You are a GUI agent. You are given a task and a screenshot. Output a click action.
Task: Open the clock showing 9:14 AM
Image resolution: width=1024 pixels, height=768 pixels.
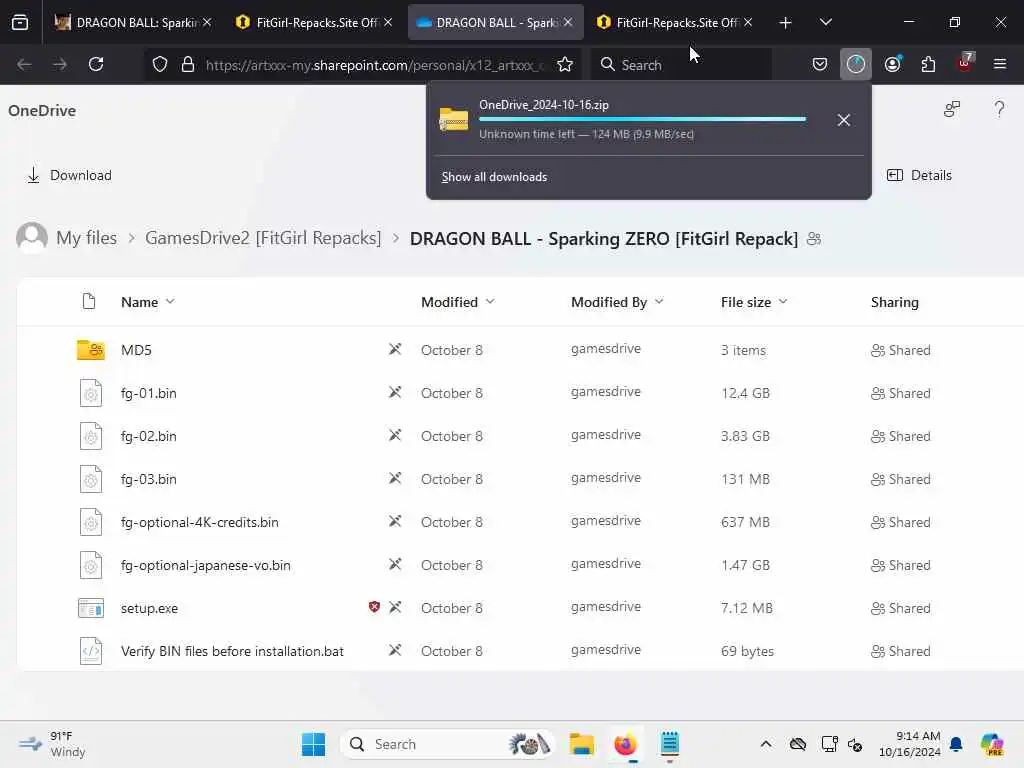click(909, 744)
